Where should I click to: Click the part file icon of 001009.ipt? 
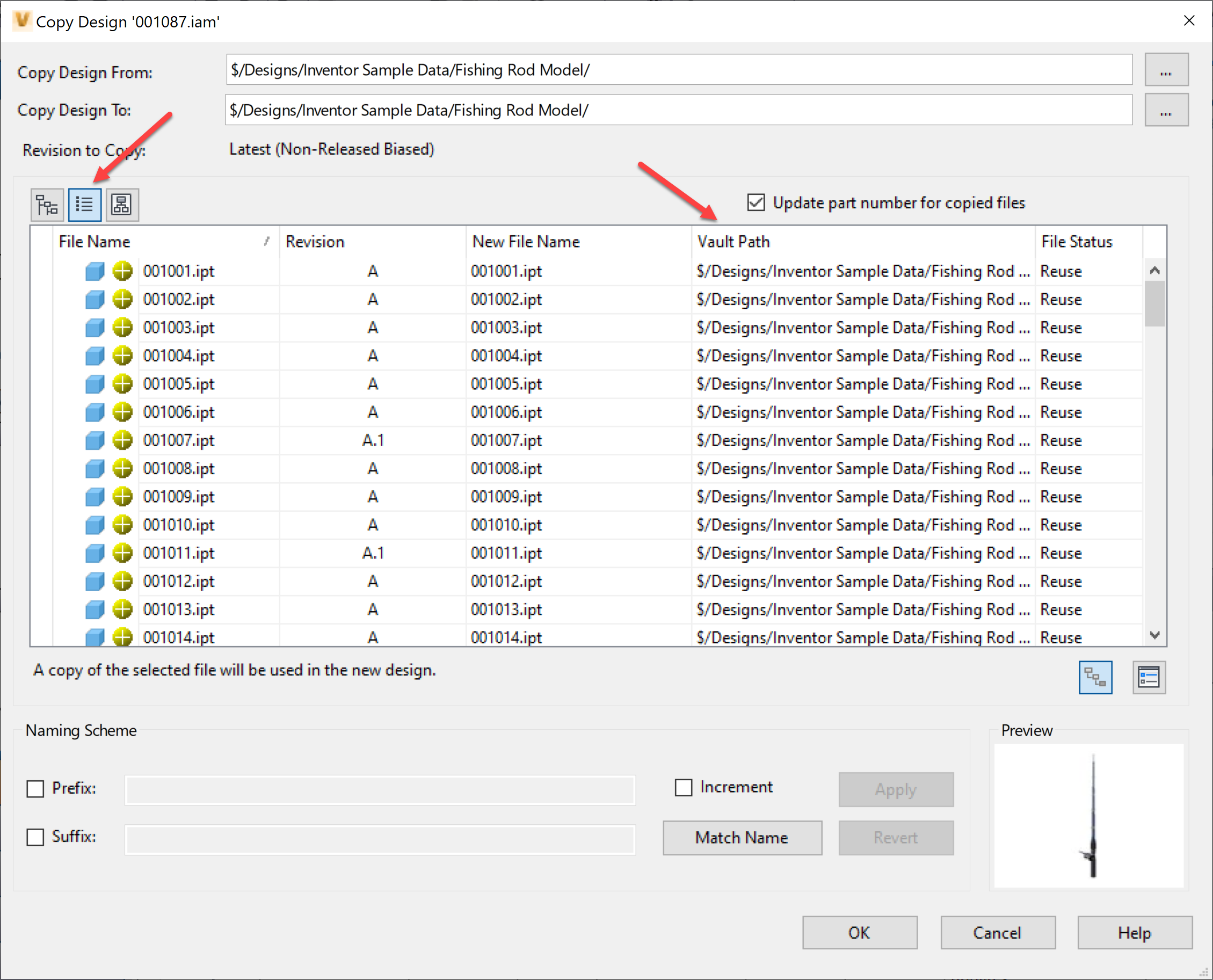(x=95, y=497)
